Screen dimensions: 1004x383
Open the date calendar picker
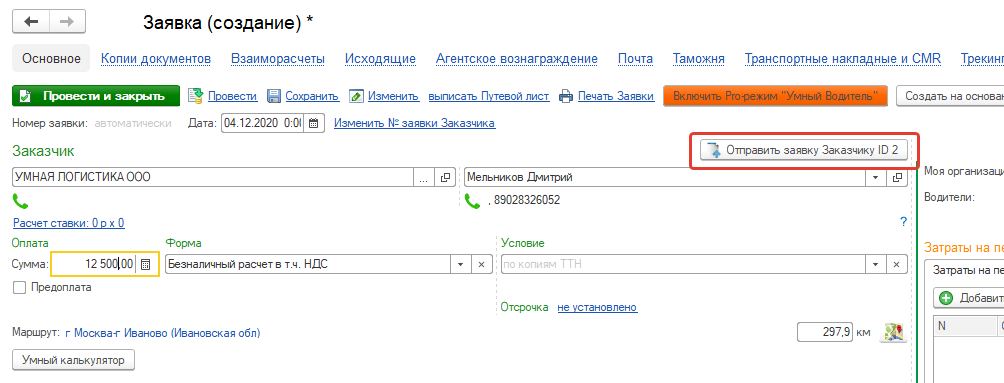click(314, 123)
